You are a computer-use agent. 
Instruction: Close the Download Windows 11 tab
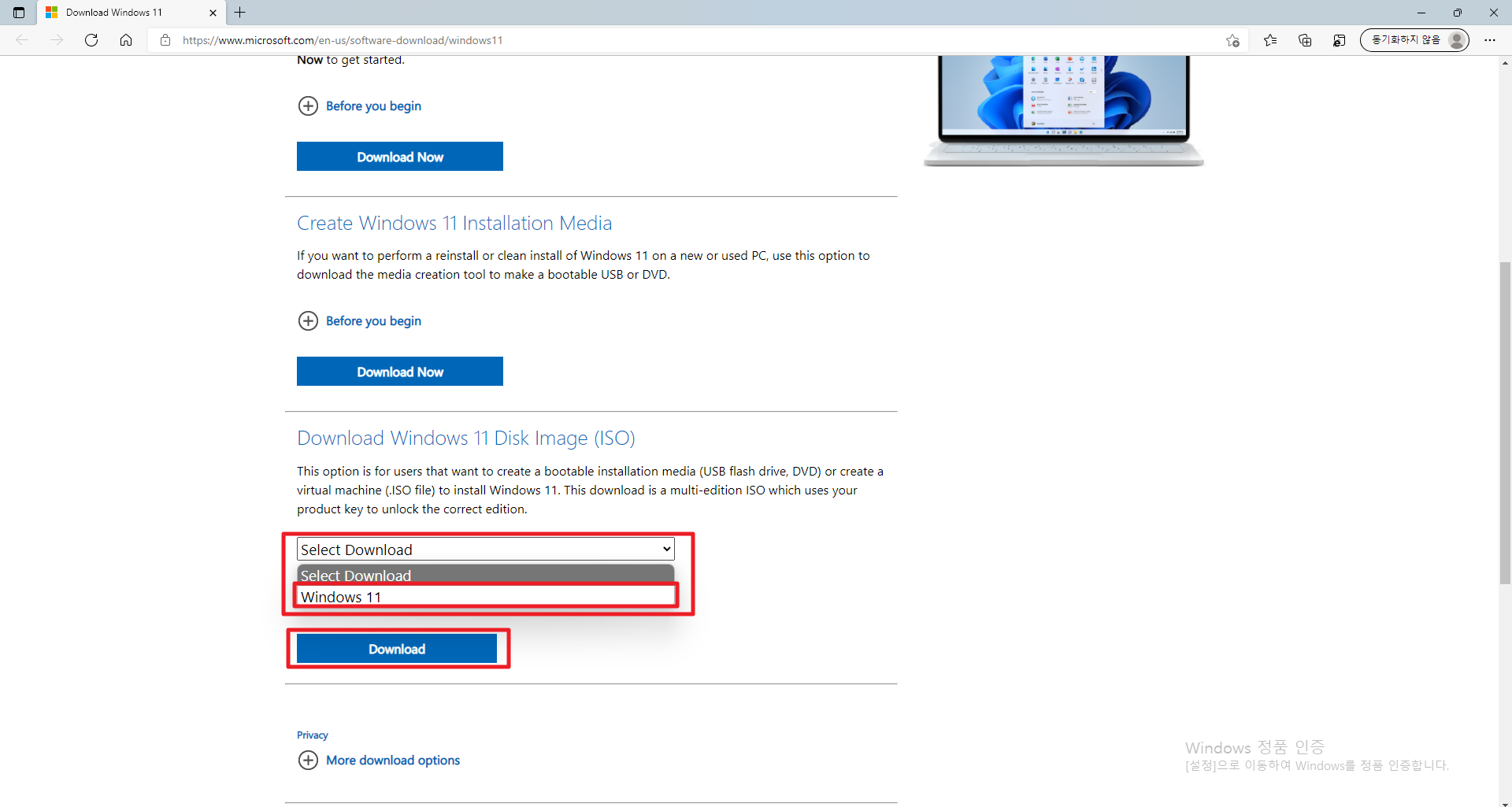[x=213, y=13]
